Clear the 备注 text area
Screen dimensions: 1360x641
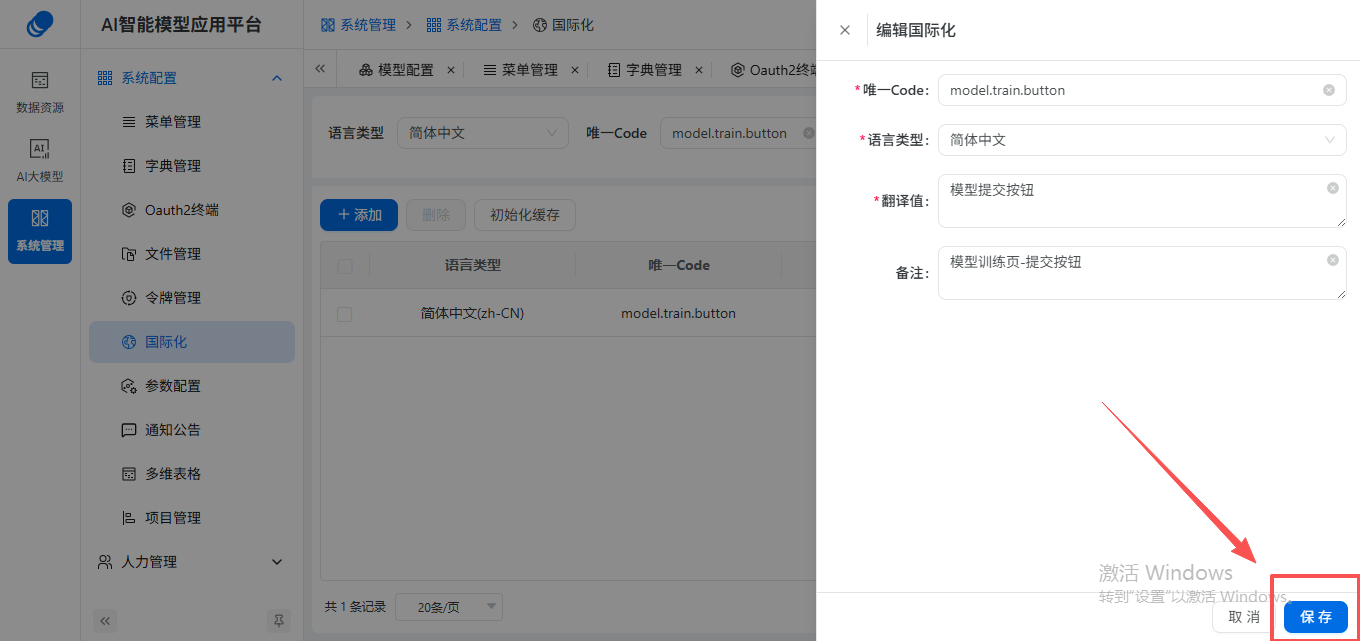click(1333, 260)
